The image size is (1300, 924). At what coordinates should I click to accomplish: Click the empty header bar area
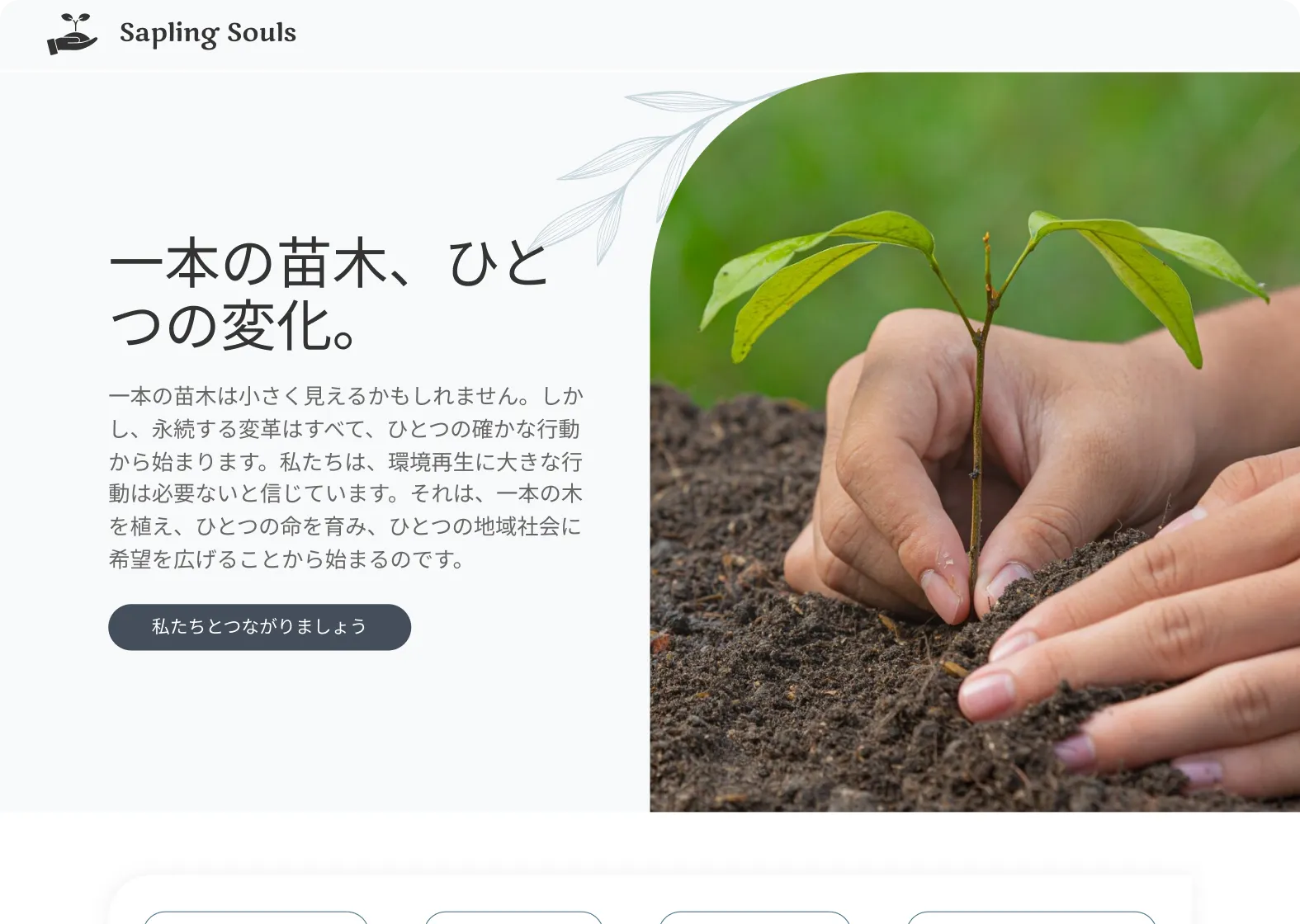[743, 35]
